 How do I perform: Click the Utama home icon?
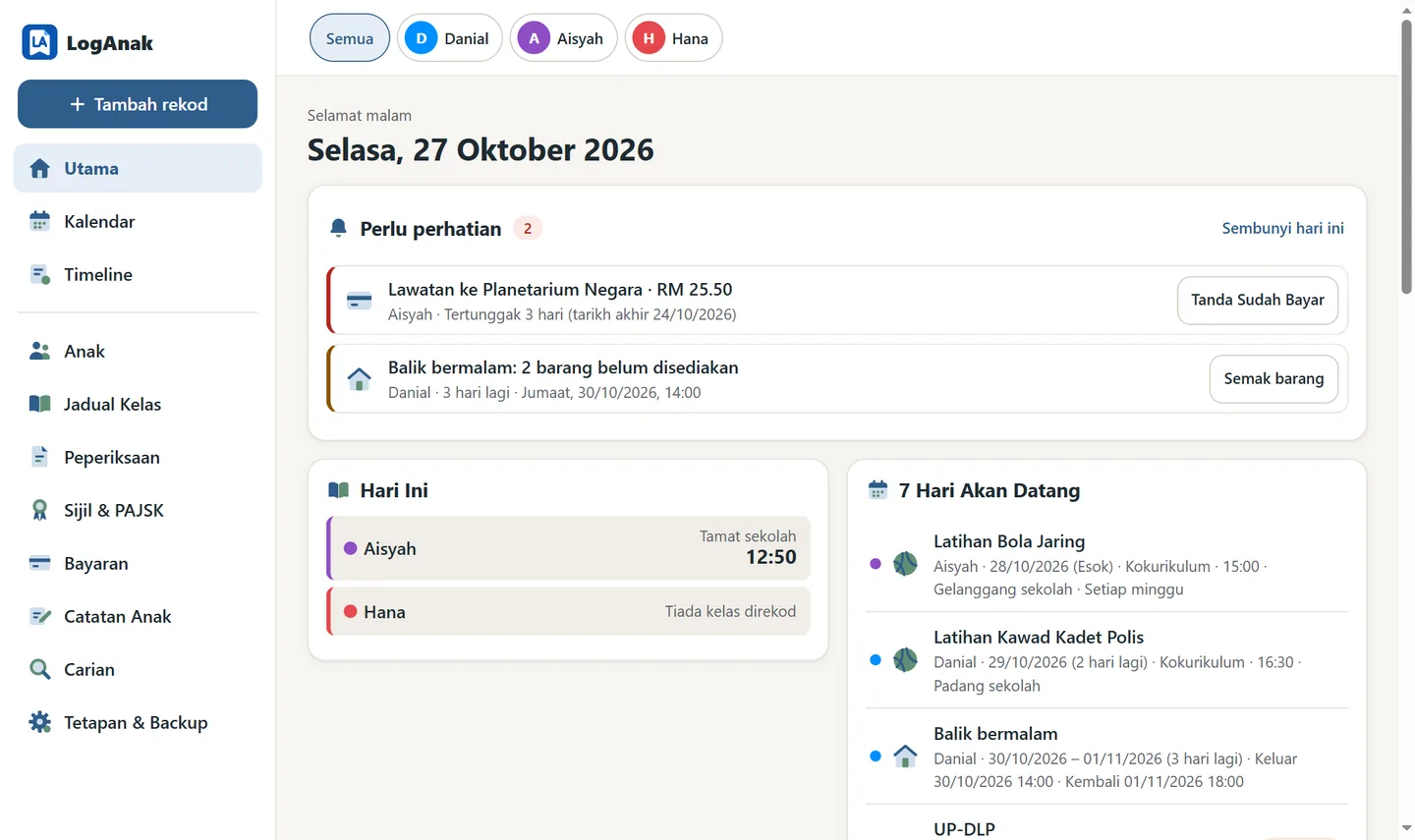tap(39, 168)
